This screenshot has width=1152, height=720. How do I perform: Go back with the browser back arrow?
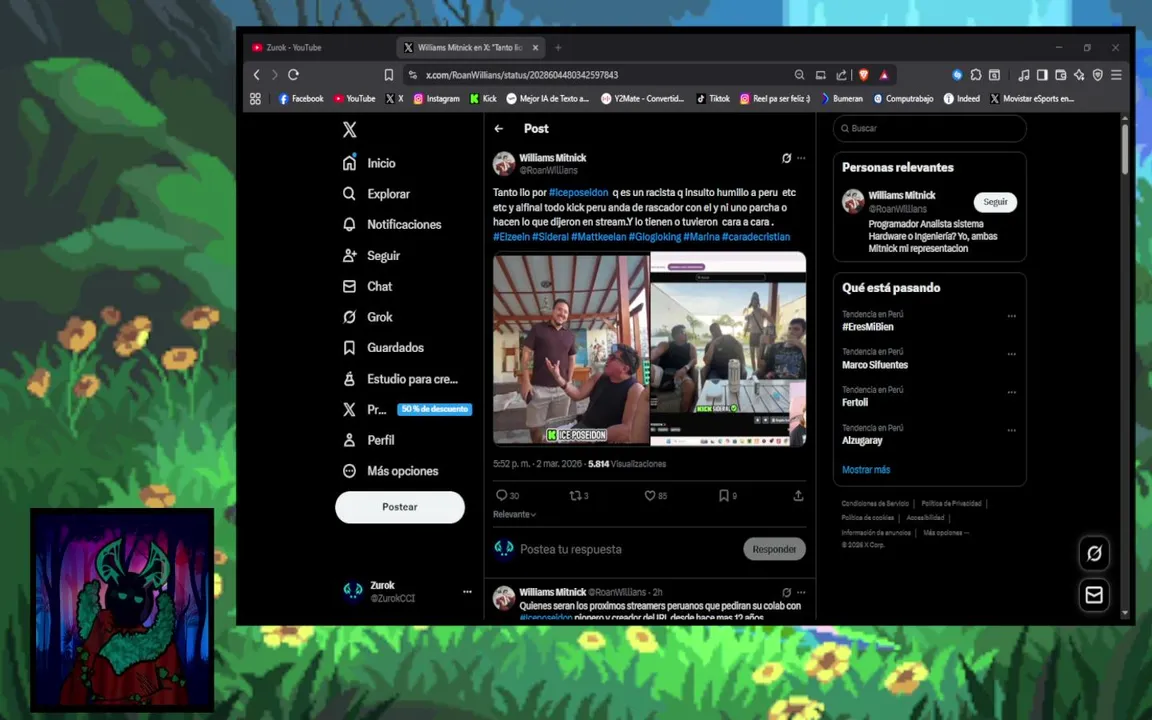256,75
